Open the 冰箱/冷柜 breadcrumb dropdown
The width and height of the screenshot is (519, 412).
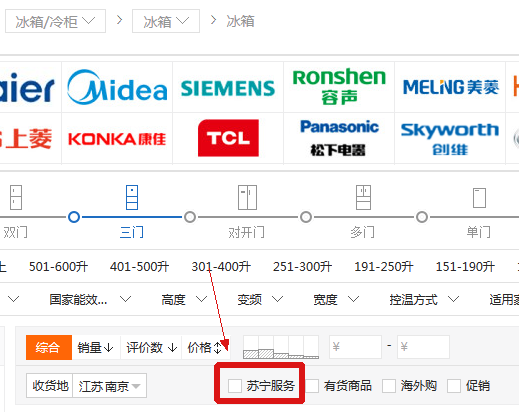tap(55, 21)
